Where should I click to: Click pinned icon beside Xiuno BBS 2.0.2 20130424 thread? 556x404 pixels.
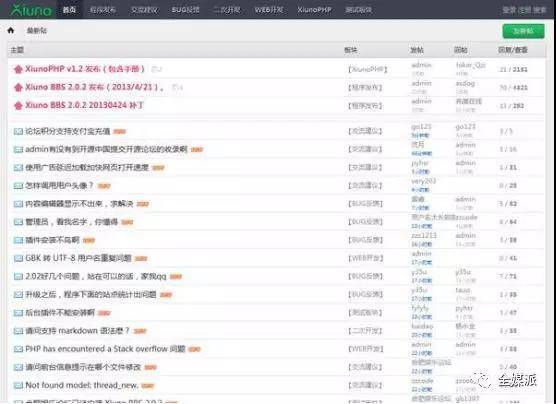[x=18, y=105]
